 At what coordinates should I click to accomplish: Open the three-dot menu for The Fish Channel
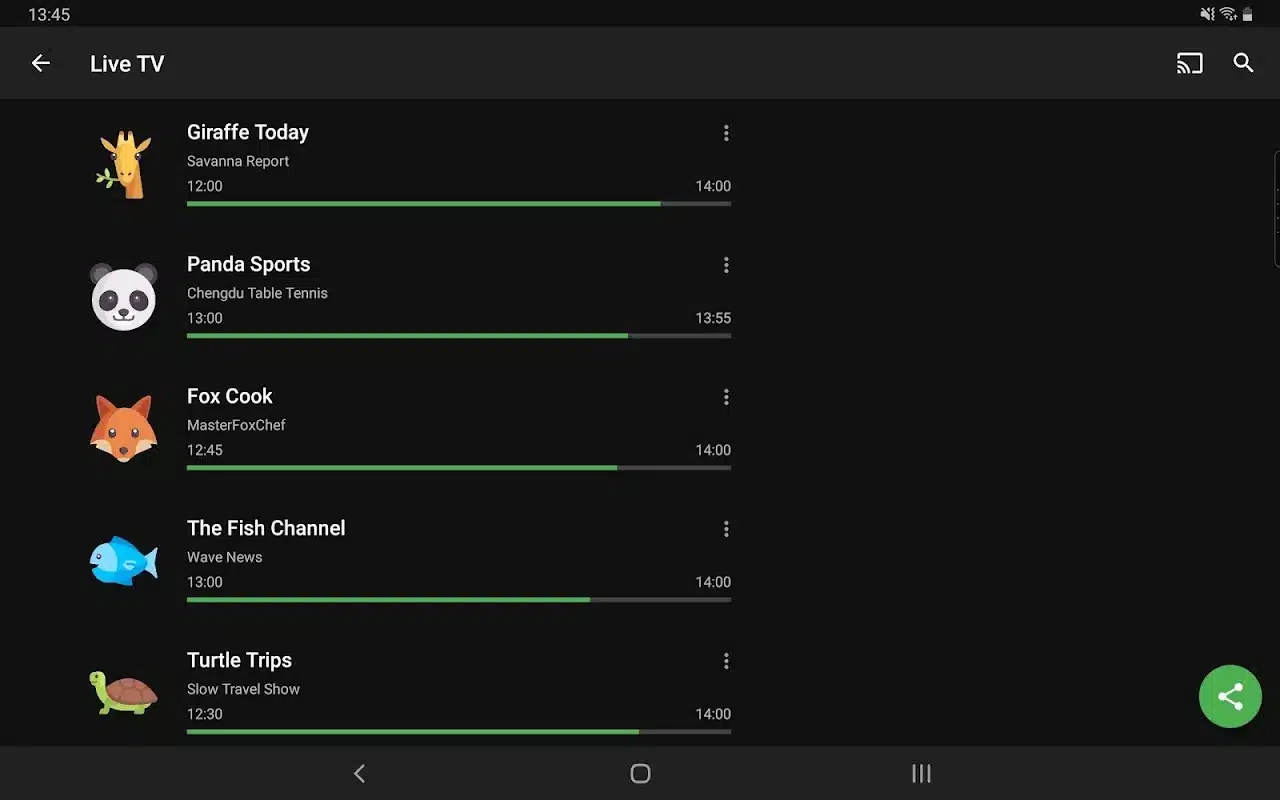pos(726,529)
